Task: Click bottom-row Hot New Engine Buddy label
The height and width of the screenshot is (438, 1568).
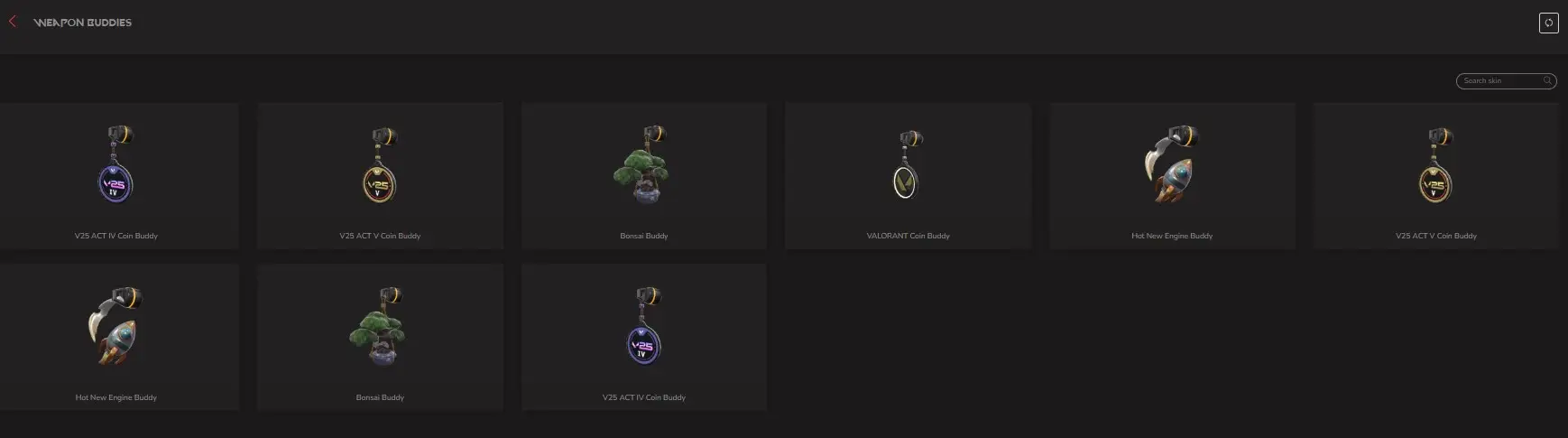Action: (116, 397)
